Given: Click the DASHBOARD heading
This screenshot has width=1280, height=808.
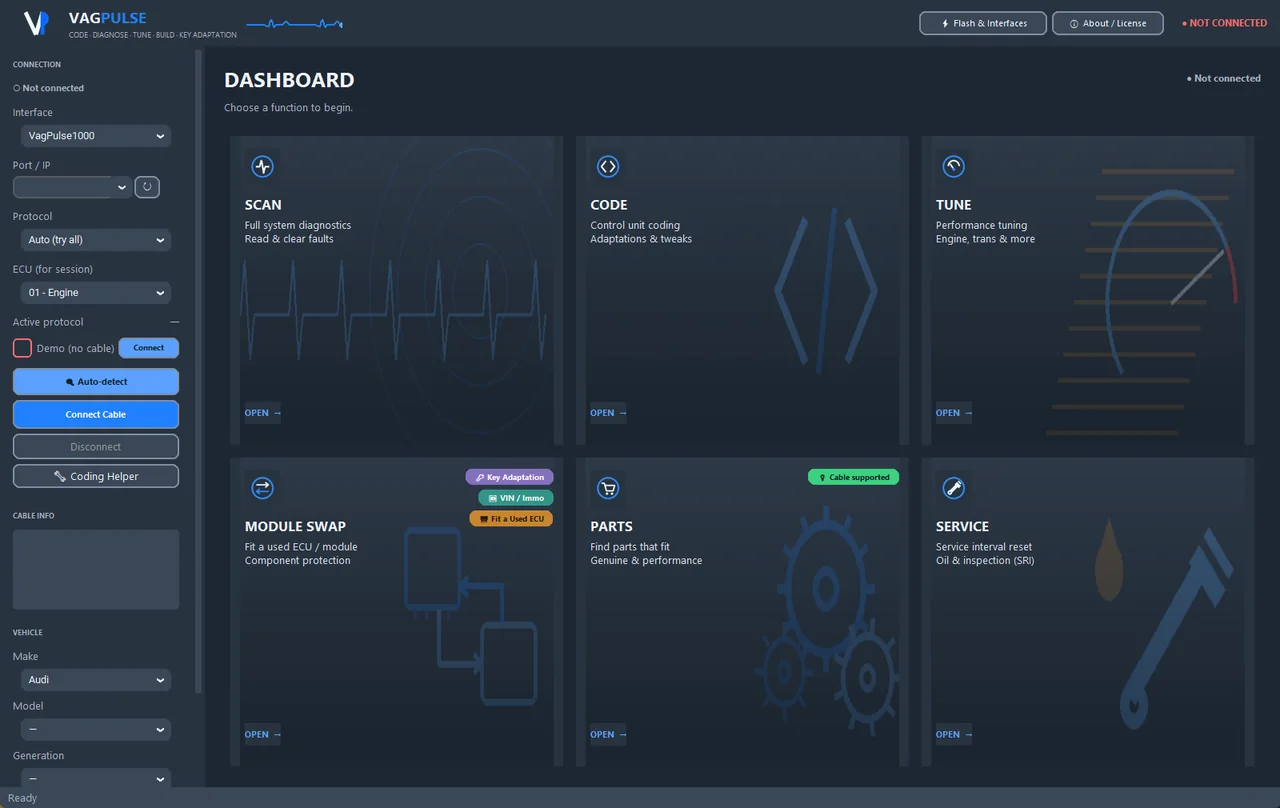Looking at the screenshot, I should pos(289,80).
